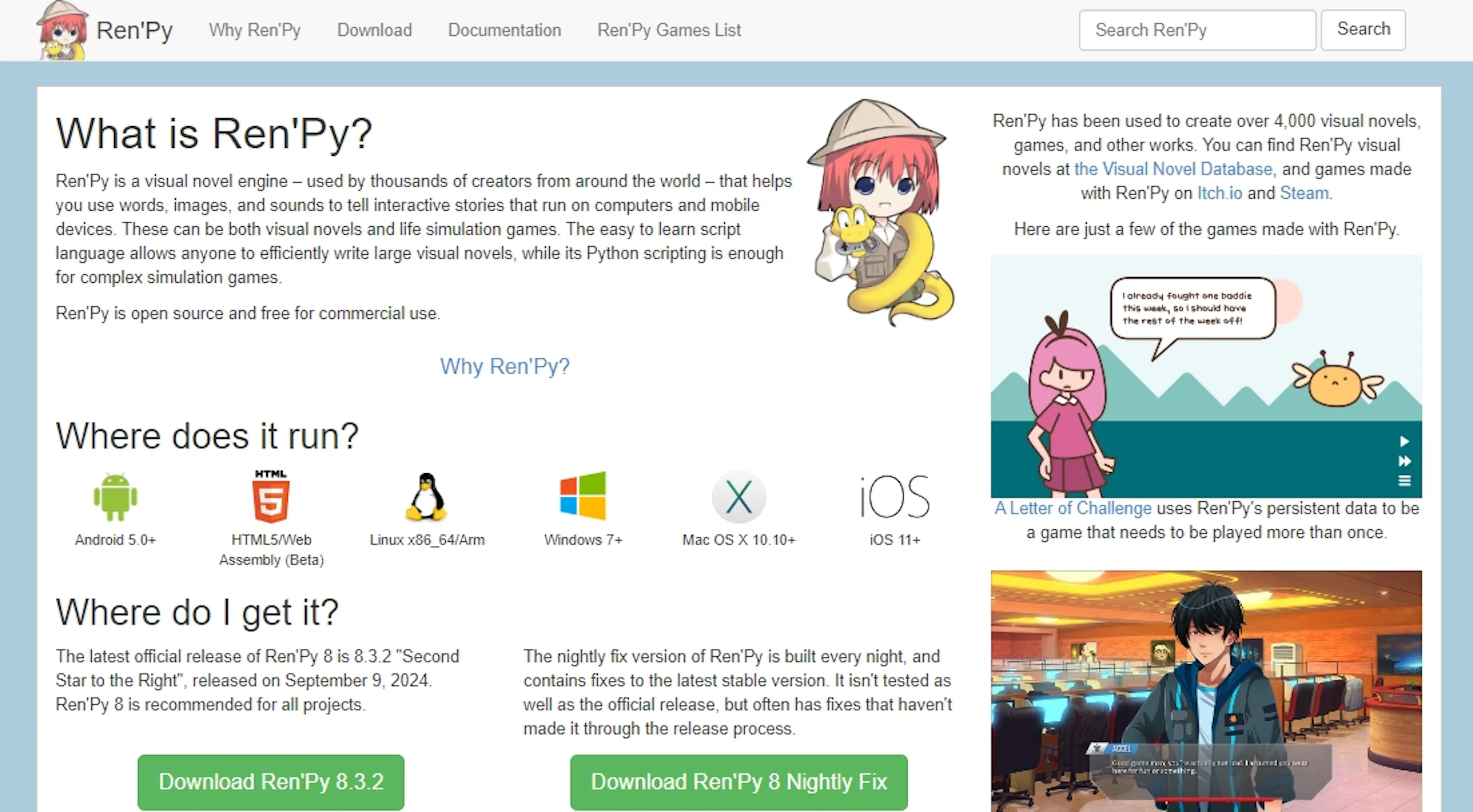Click the What is Ren'Py? heading

coord(214,134)
